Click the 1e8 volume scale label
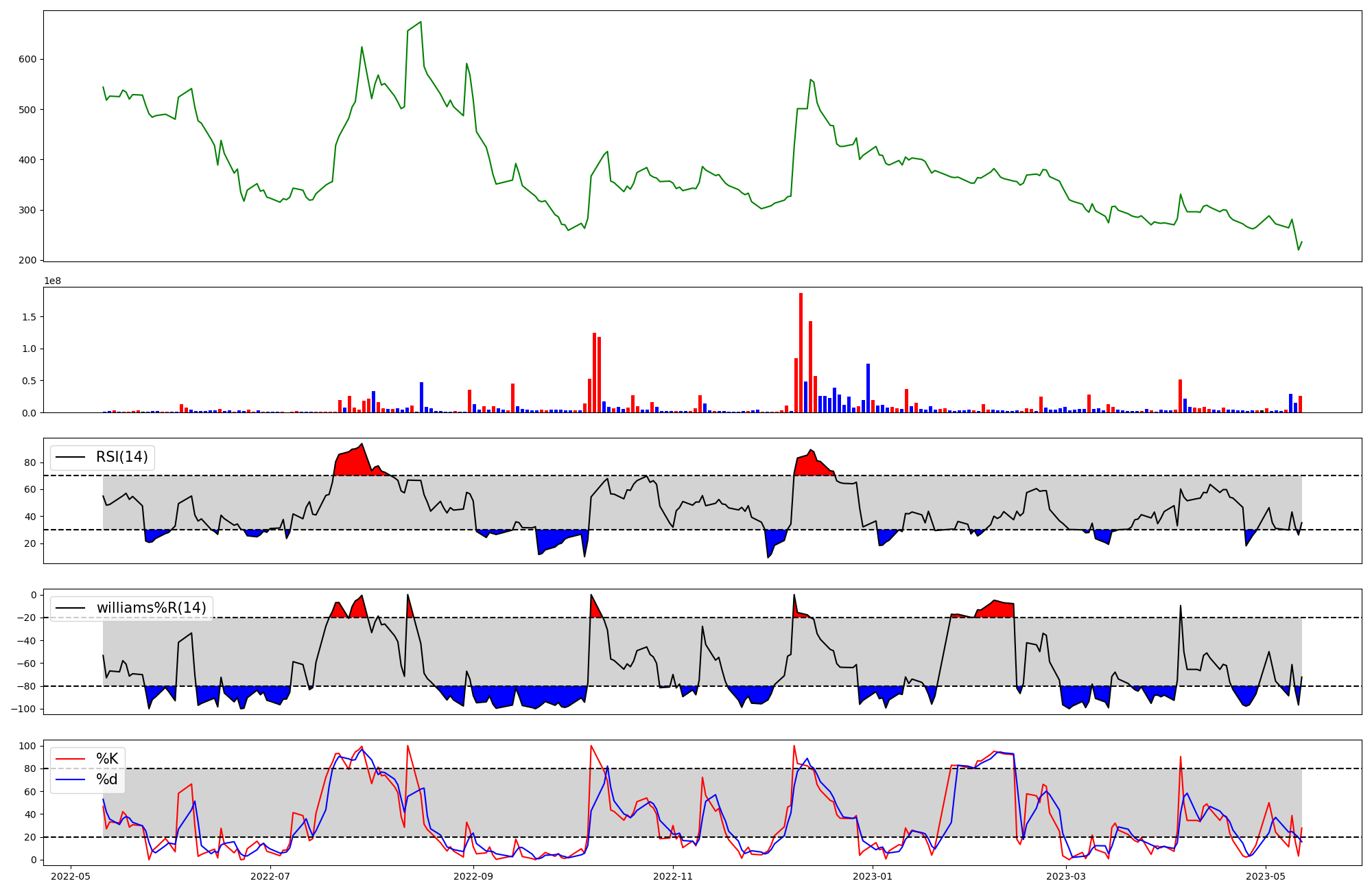1372x892 pixels. [52, 281]
